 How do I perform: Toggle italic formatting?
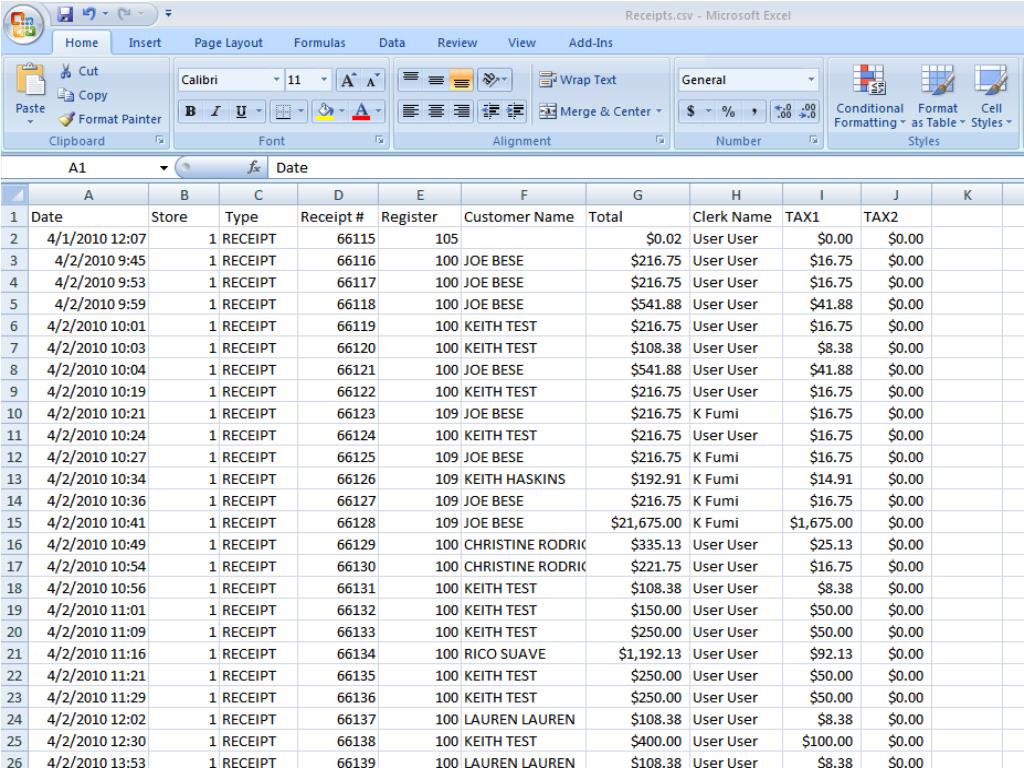pos(216,112)
